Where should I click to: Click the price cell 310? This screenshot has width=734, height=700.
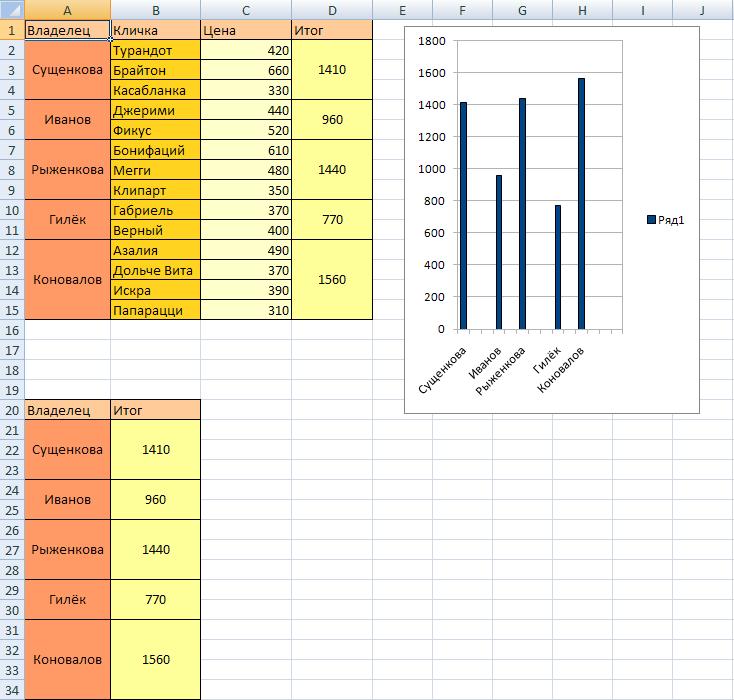tap(246, 310)
